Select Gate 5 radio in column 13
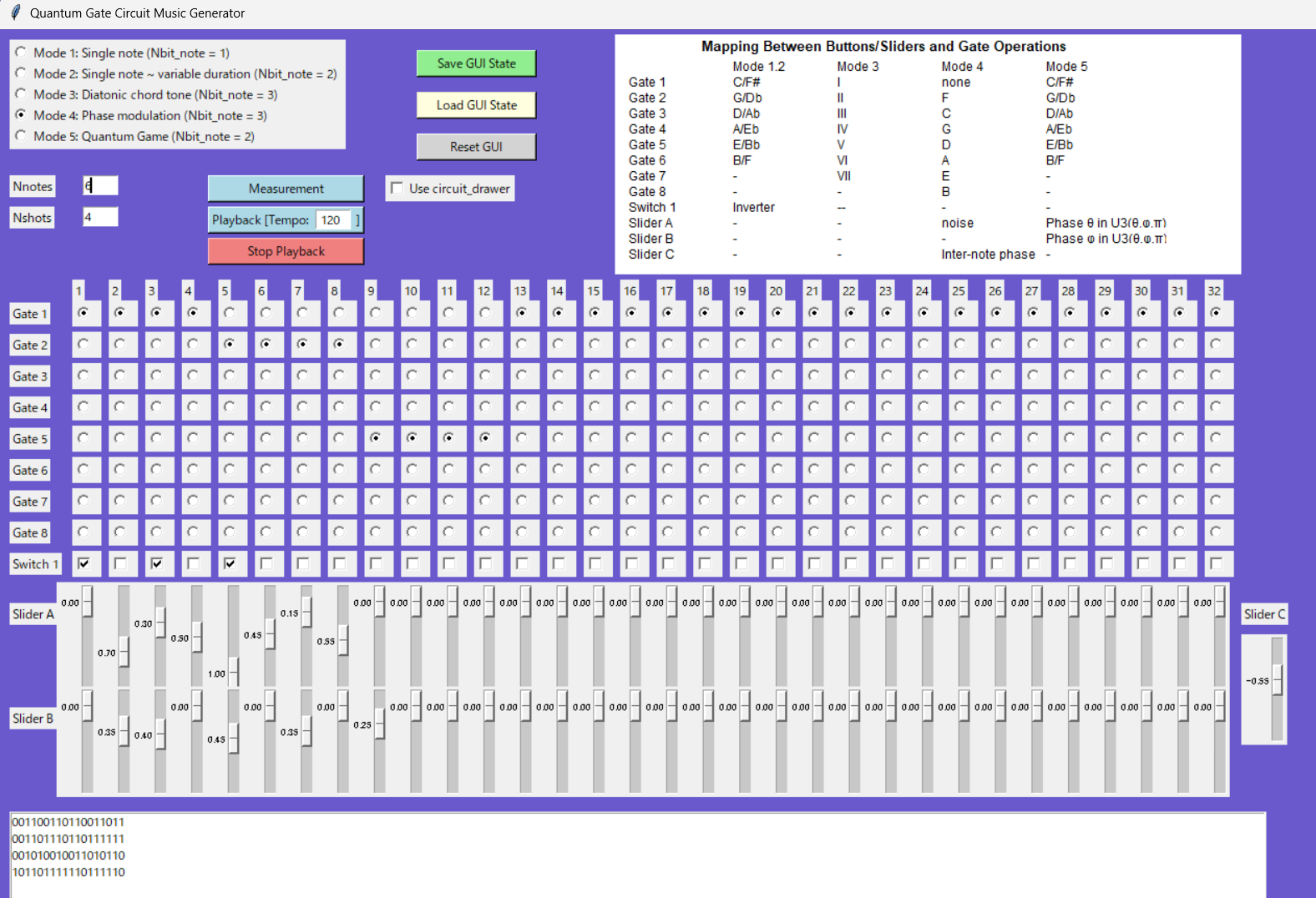This screenshot has height=898, width=1316. coord(522,438)
